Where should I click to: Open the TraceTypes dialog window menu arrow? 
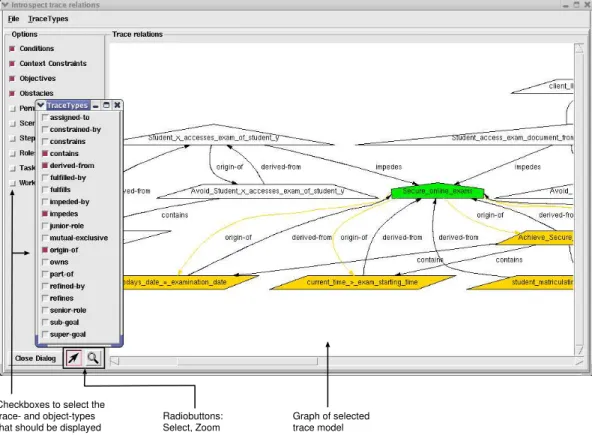point(41,105)
